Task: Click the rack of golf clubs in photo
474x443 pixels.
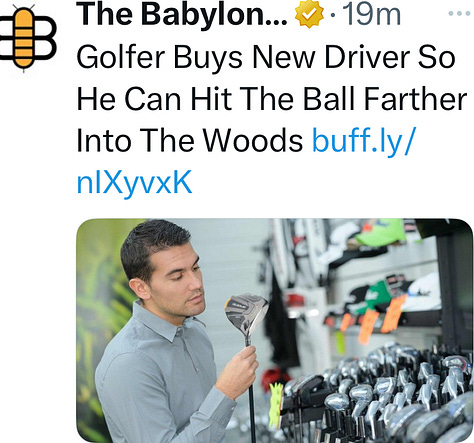Action: [x=377, y=397]
